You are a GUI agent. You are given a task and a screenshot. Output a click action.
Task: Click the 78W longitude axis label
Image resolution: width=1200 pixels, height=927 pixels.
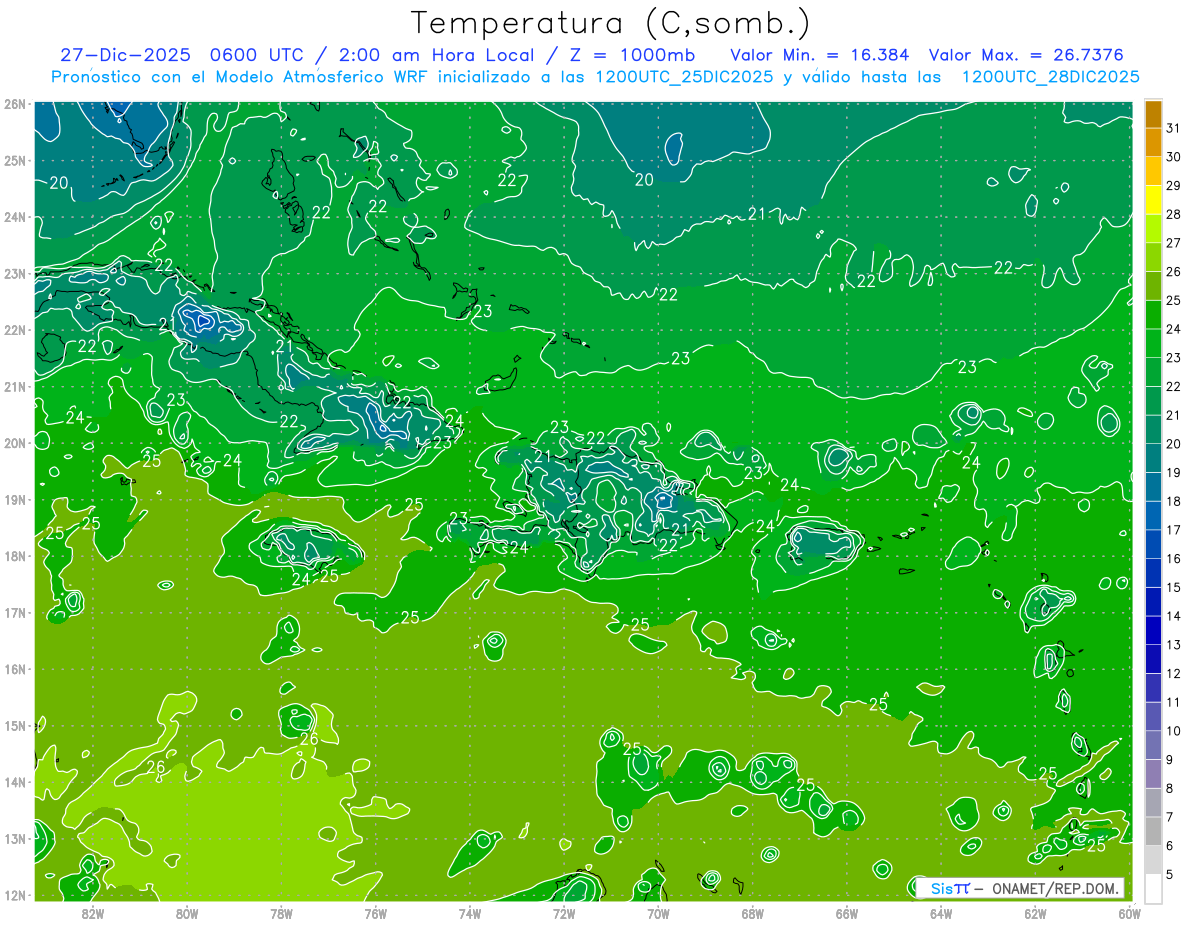(281, 913)
